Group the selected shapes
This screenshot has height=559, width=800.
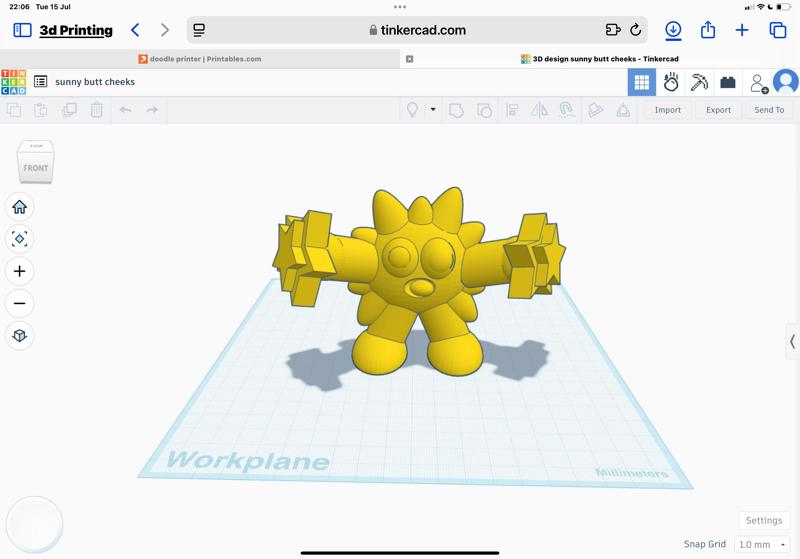tap(456, 110)
